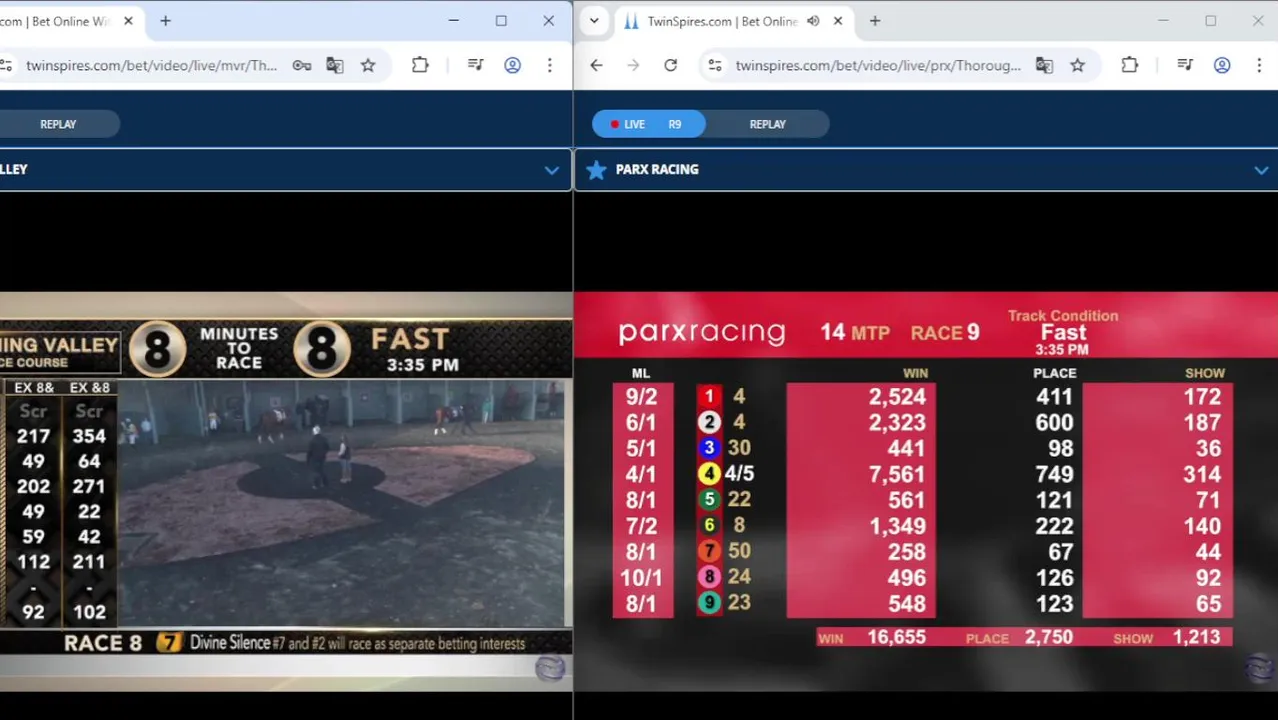Minimize the left browser window
Viewport: 1278px width, 720px height.
(x=454, y=21)
